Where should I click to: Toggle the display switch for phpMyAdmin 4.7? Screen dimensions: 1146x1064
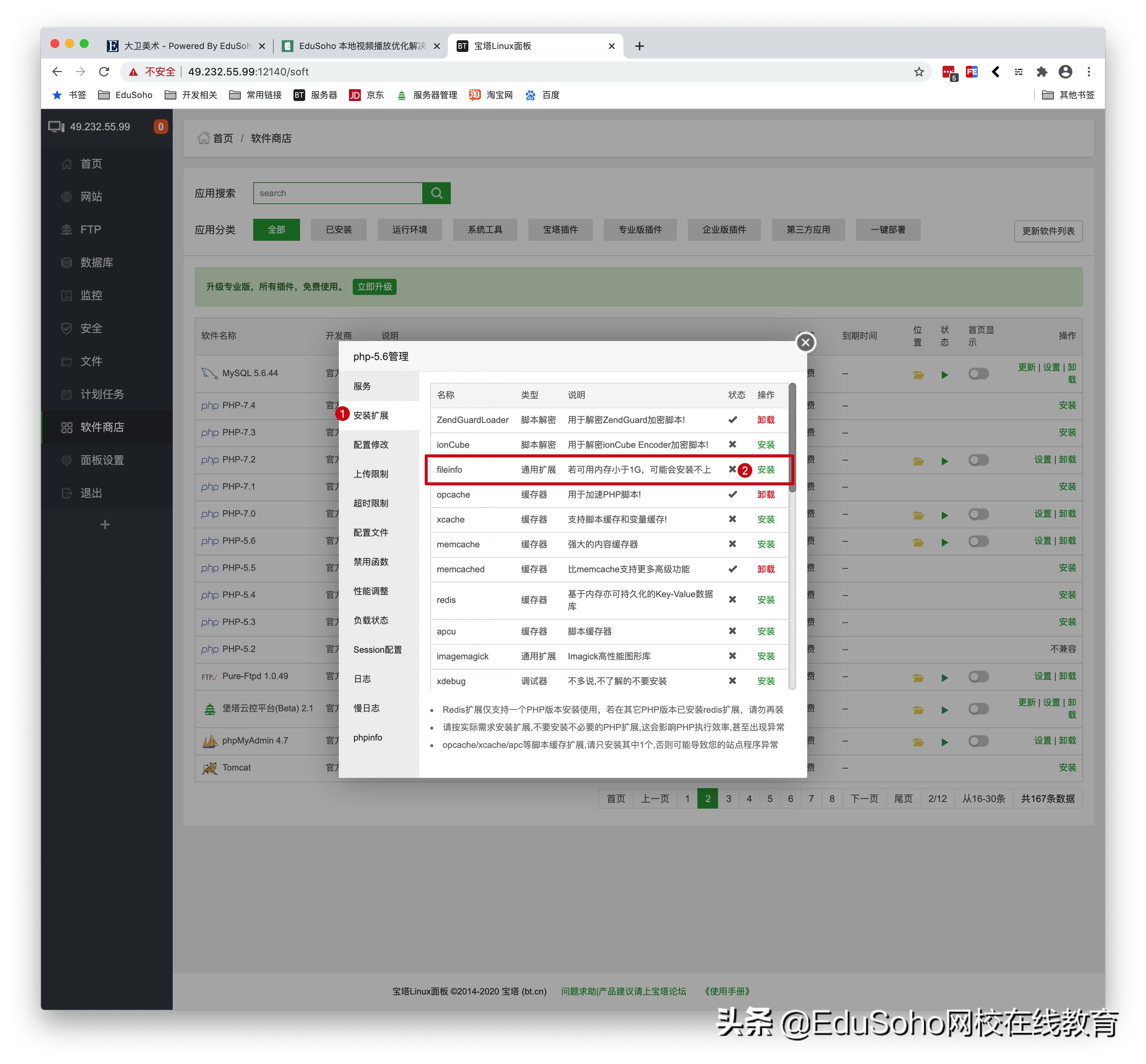978,741
